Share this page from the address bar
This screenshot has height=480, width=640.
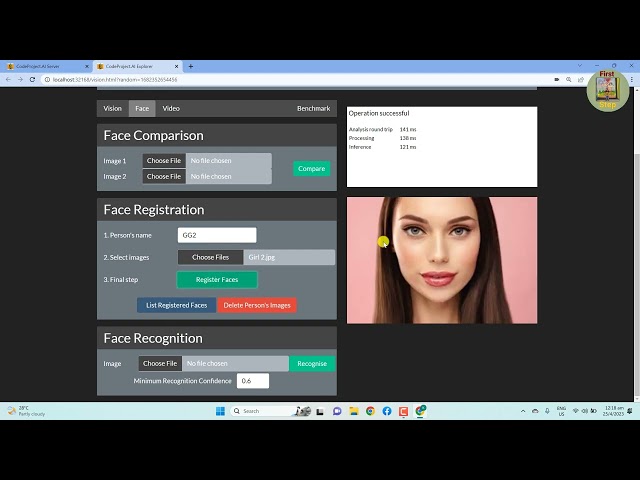click(580, 80)
